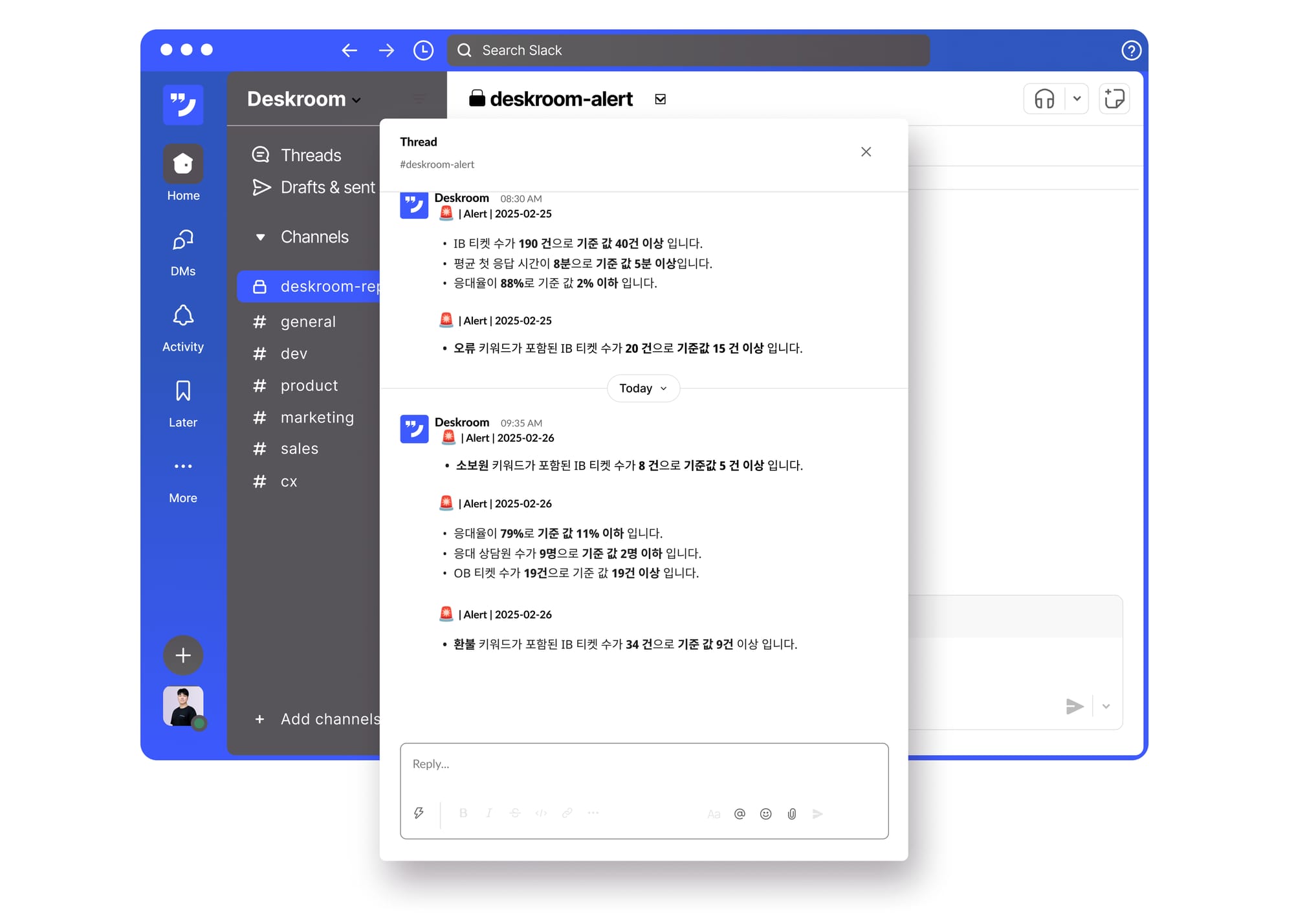
Task: Open the Deskroom workspace switcher chevron
Action: [355, 100]
